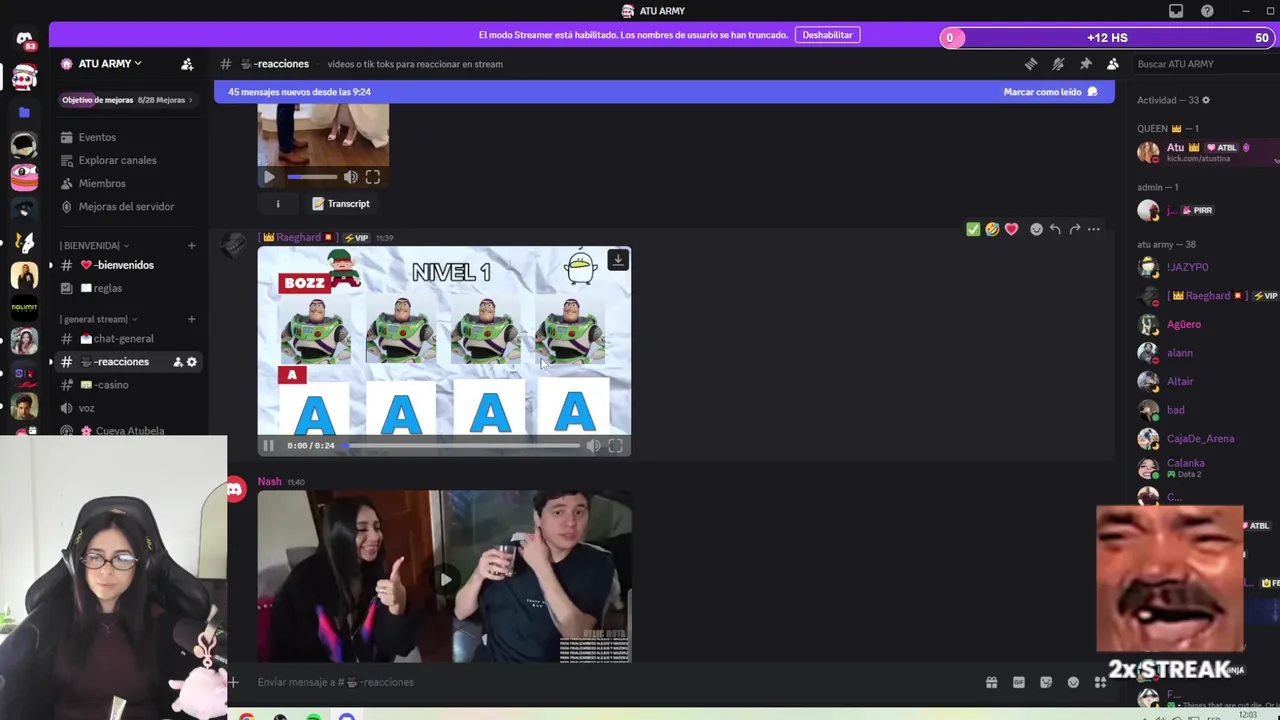Screen dimensions: 1280x720
Task: Toggle fullscreen on the top video
Action: (x=372, y=177)
